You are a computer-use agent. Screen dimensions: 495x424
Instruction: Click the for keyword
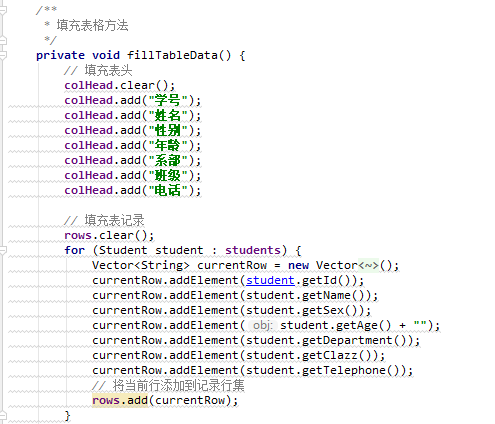[75, 250]
